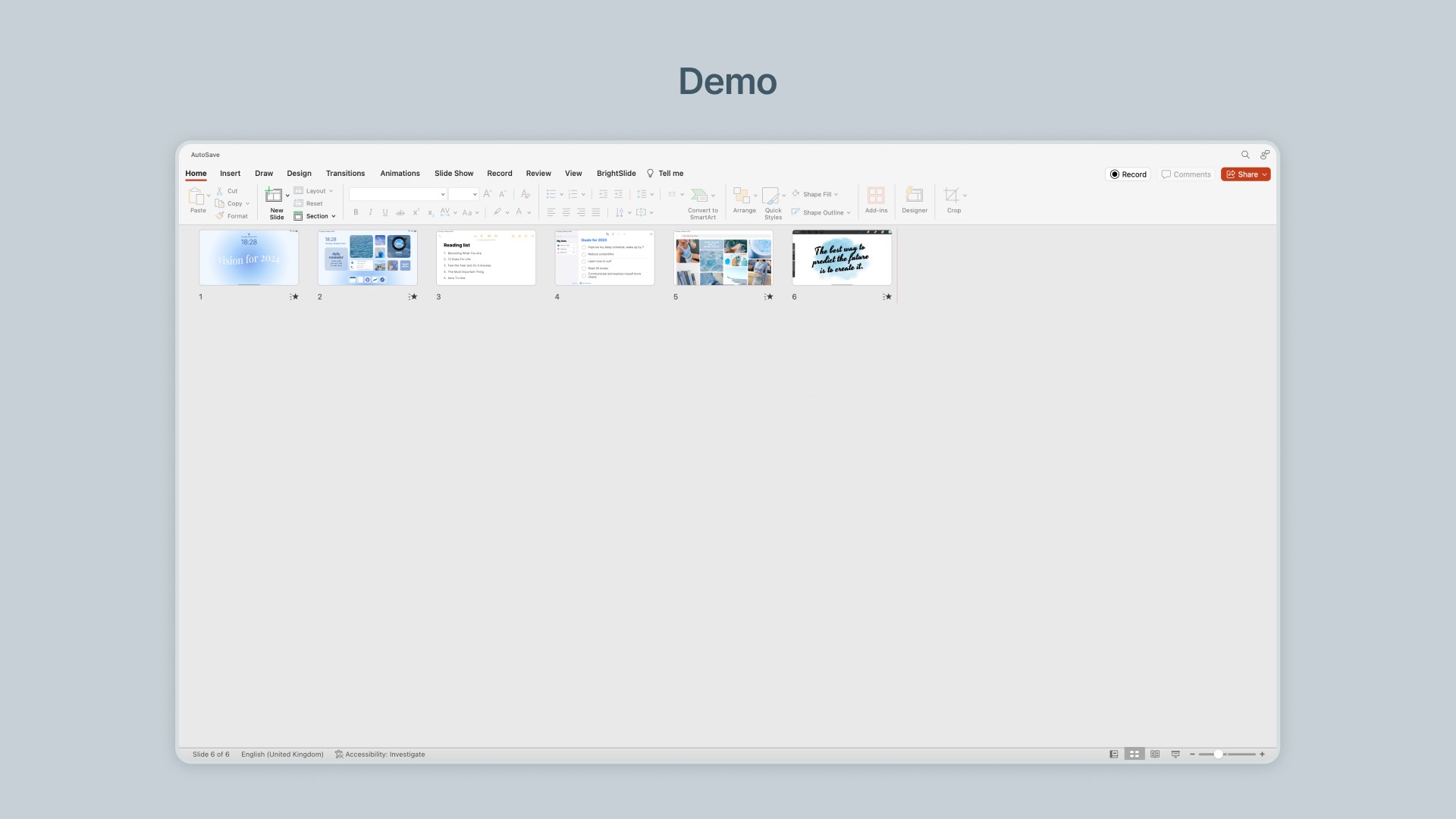Toggle Slide Sorter view button

(1134, 755)
